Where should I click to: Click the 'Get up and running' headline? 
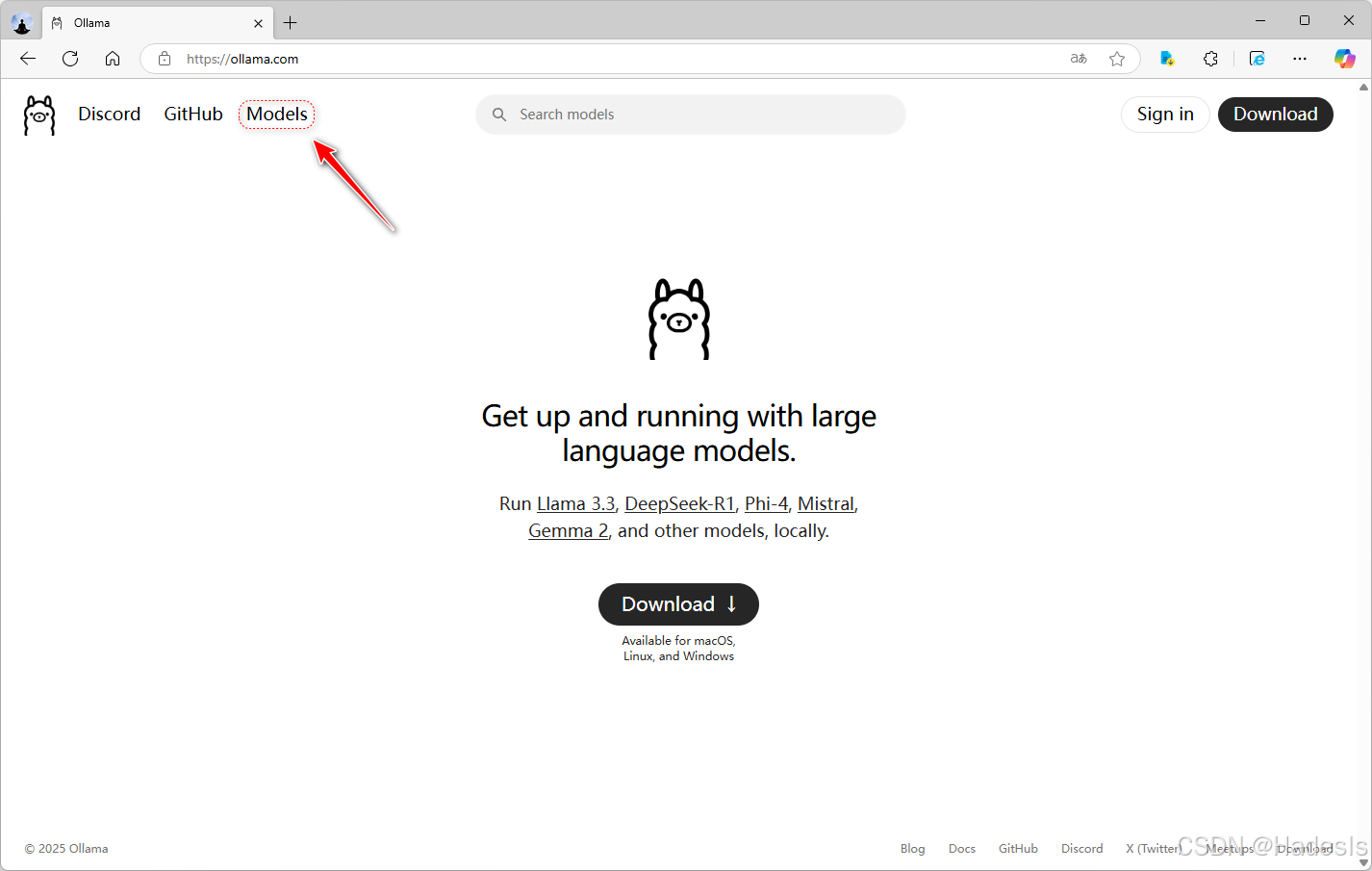679,433
